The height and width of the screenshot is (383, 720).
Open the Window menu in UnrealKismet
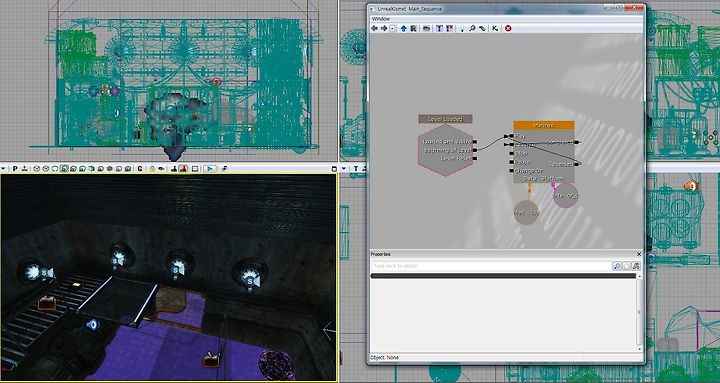pos(381,19)
